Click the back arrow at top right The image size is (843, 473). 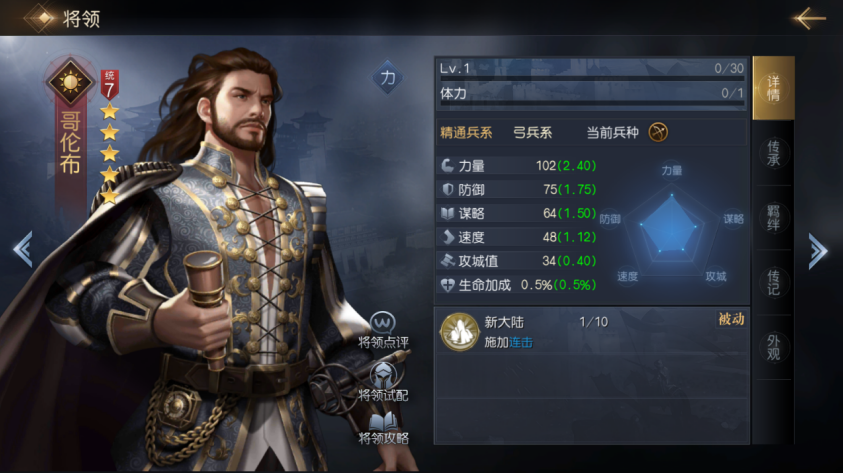click(809, 18)
